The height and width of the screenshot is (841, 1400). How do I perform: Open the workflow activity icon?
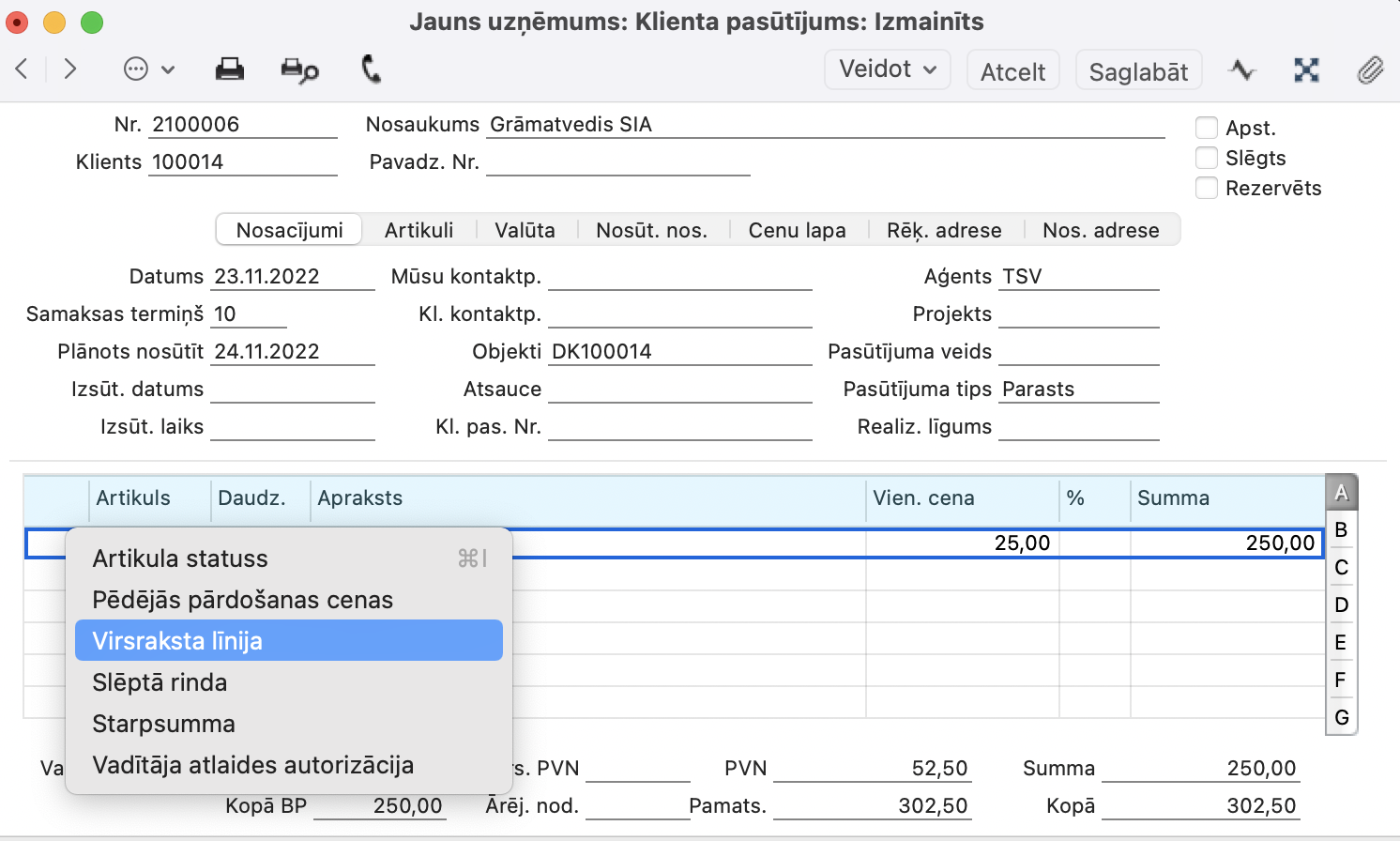(1242, 69)
